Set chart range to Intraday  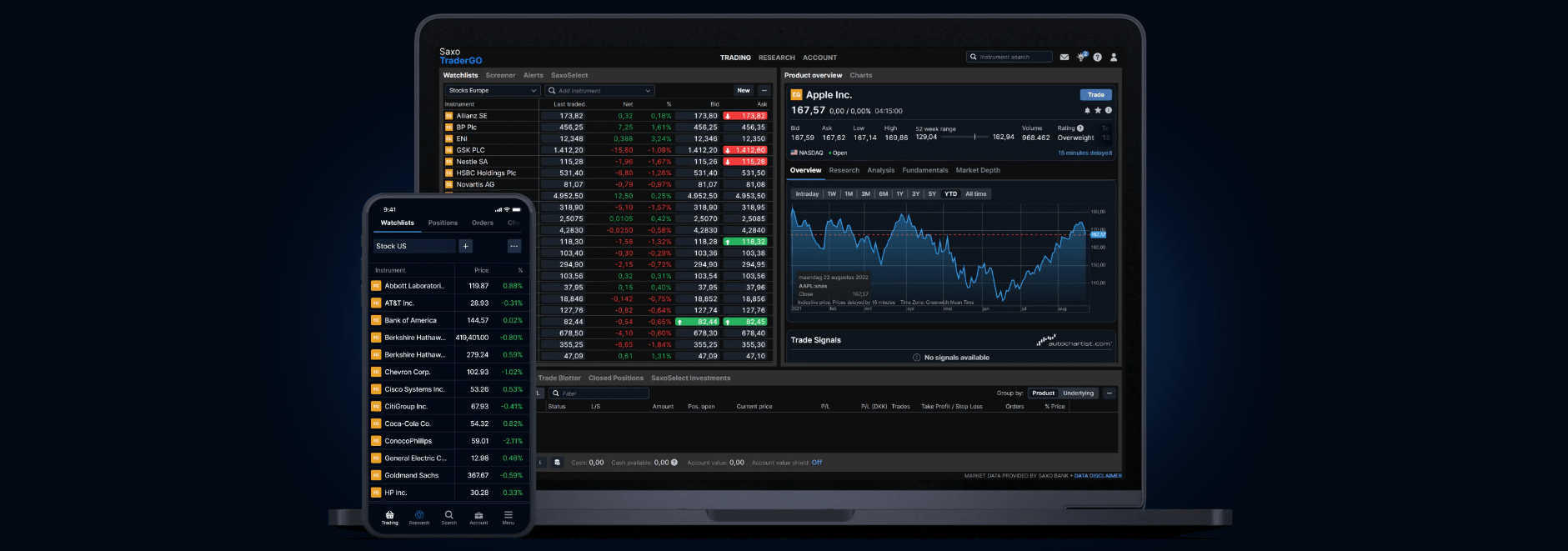(807, 194)
